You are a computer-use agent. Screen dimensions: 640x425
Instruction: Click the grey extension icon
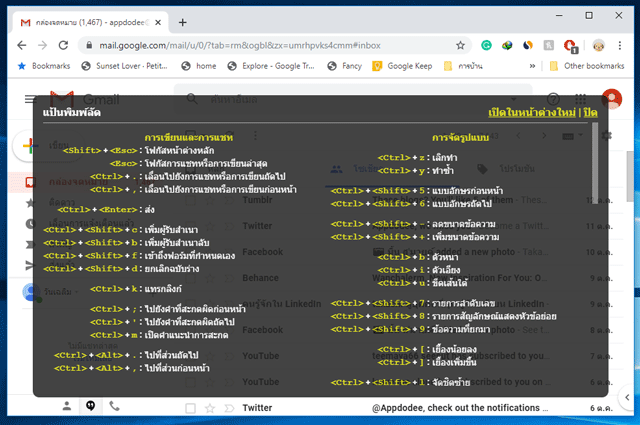pyautogui.click(x=549, y=45)
